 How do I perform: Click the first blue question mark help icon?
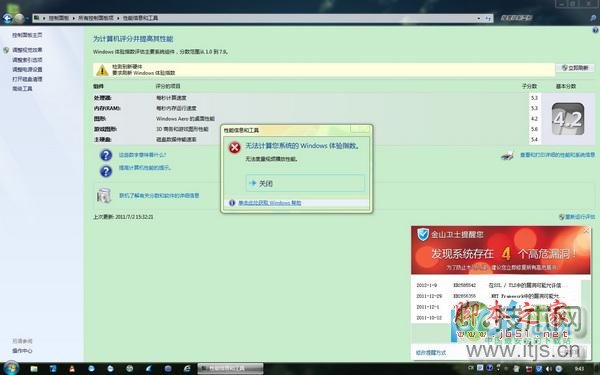point(106,155)
